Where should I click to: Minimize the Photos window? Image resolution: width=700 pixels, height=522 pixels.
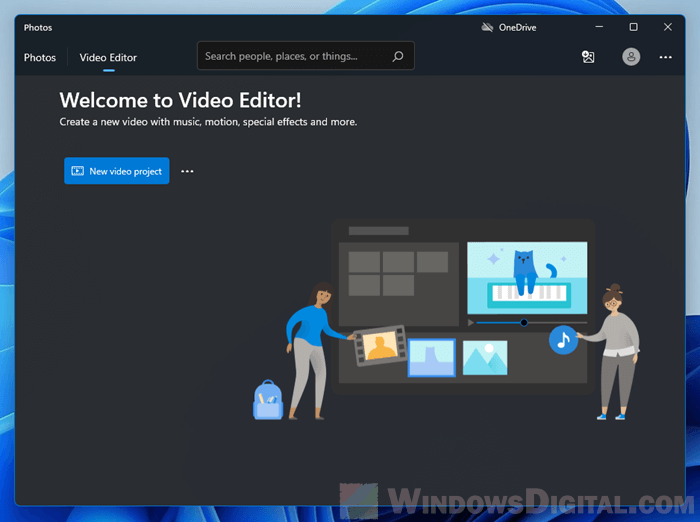(x=599, y=27)
